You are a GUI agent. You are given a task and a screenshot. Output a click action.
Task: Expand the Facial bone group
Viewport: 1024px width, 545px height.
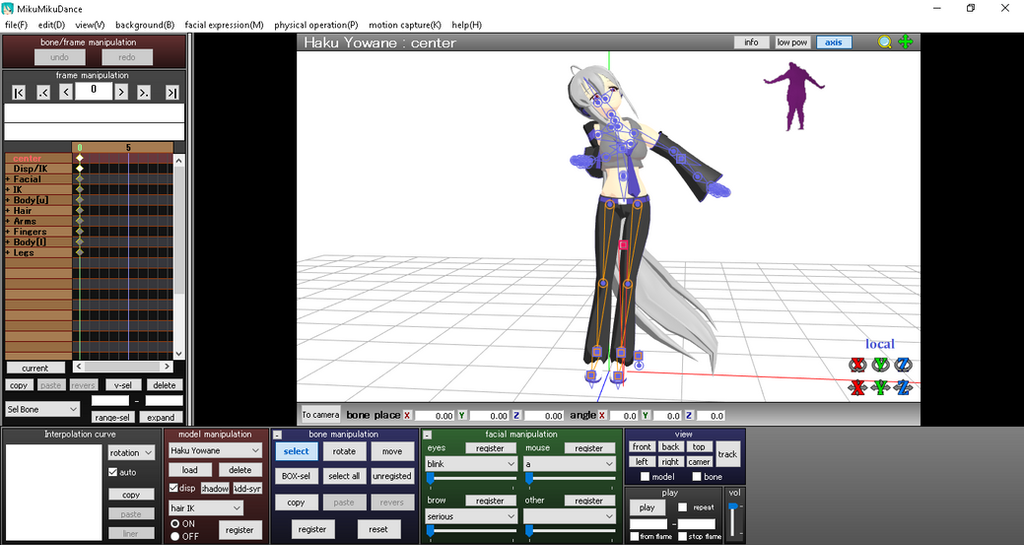tap(8, 179)
